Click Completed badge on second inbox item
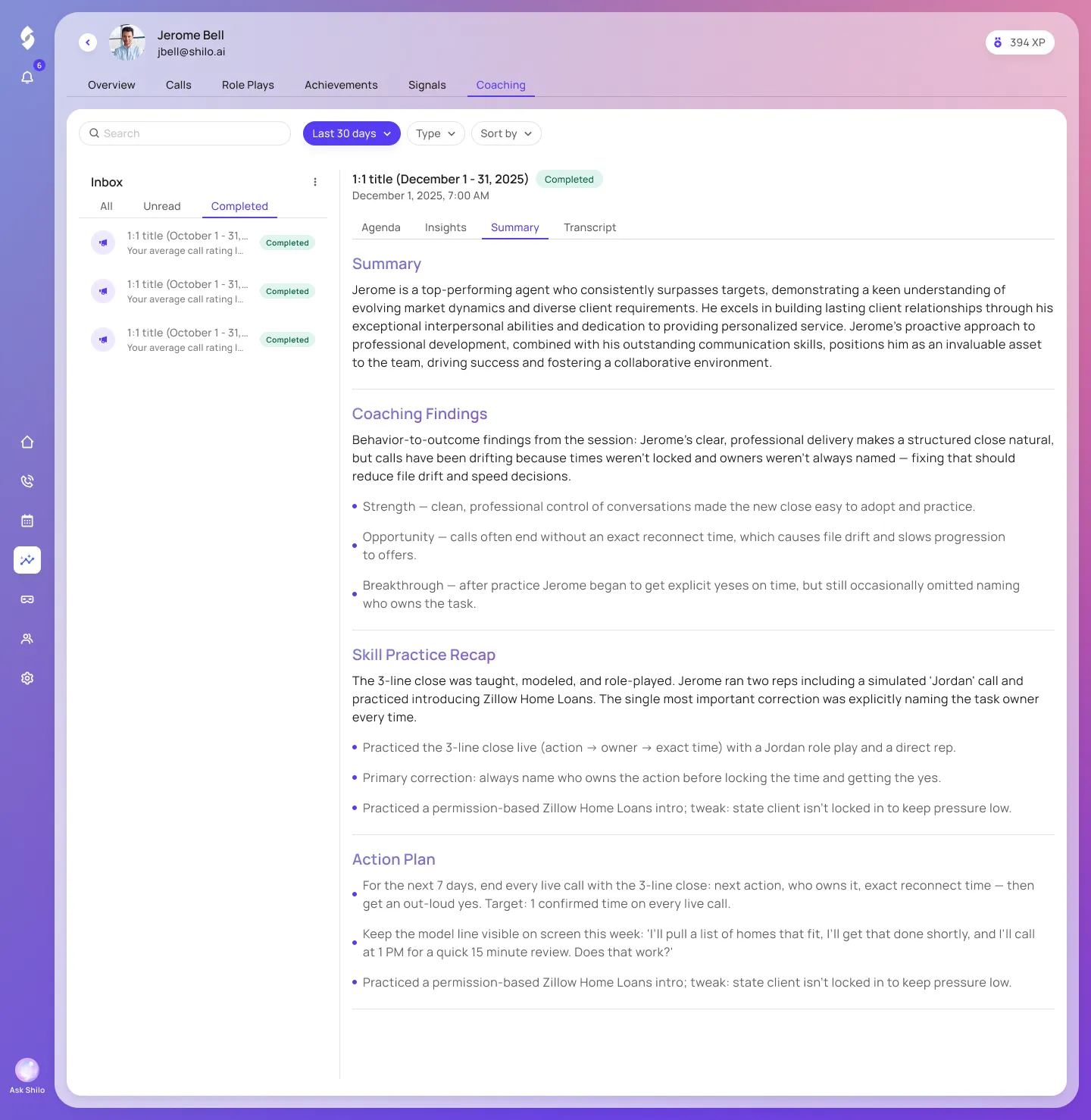 pos(287,292)
